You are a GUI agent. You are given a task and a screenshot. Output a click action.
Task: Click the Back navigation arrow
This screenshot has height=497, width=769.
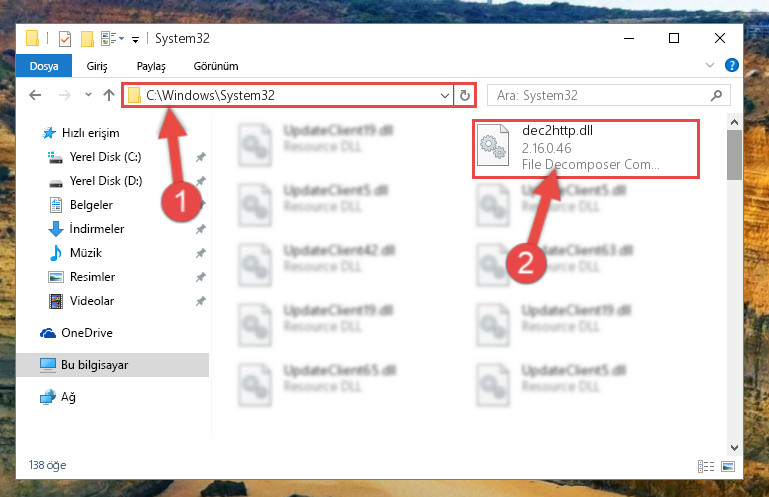click(35, 95)
